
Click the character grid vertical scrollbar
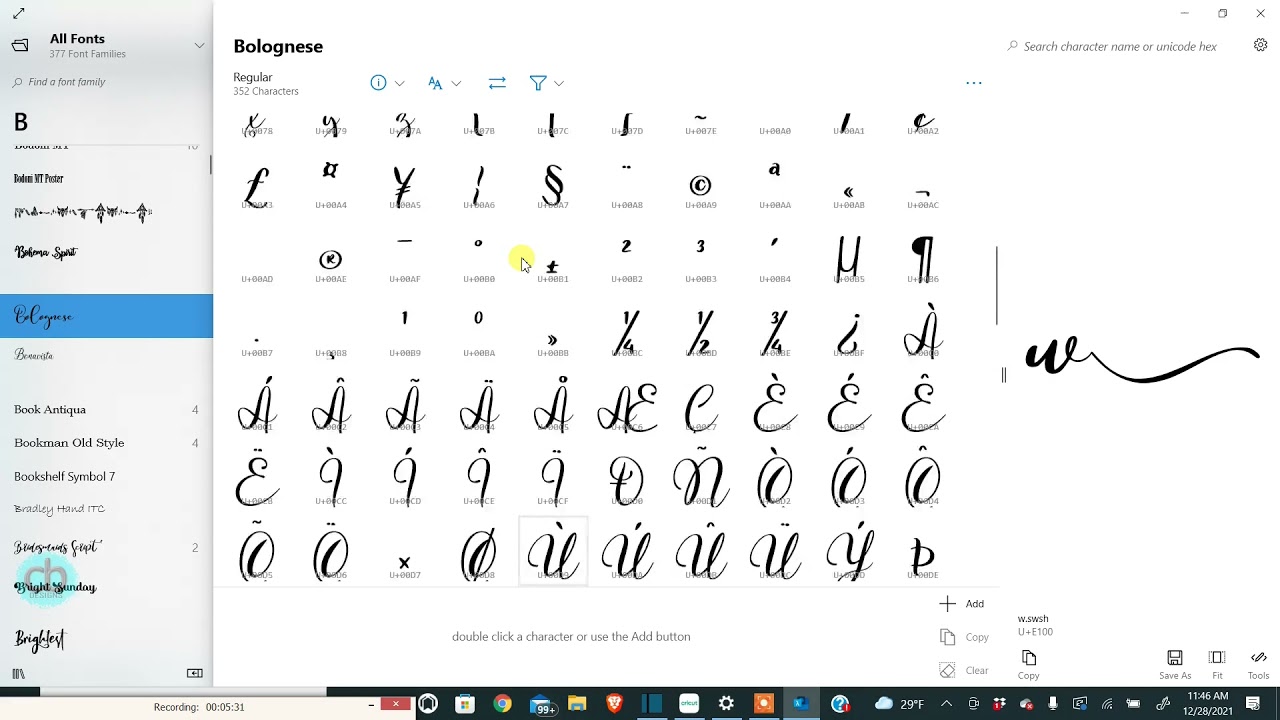coord(996,286)
